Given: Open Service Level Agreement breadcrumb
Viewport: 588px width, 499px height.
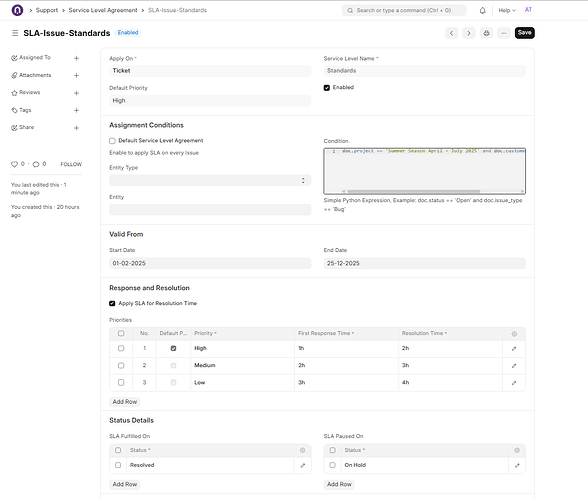Looking at the screenshot, I should [103, 10].
